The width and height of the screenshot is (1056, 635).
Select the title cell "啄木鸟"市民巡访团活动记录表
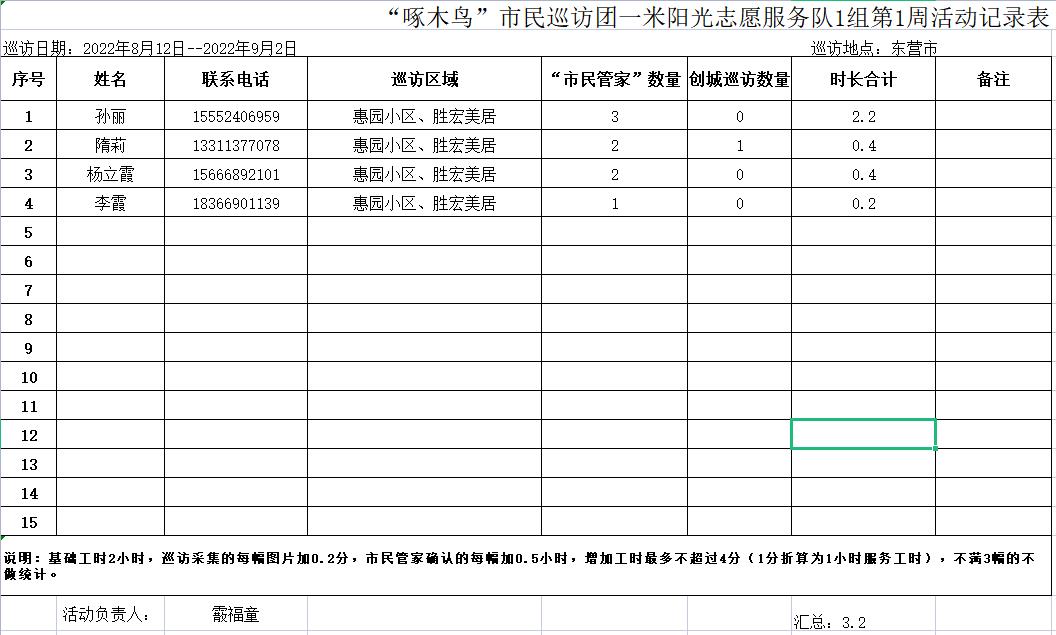coord(718,17)
